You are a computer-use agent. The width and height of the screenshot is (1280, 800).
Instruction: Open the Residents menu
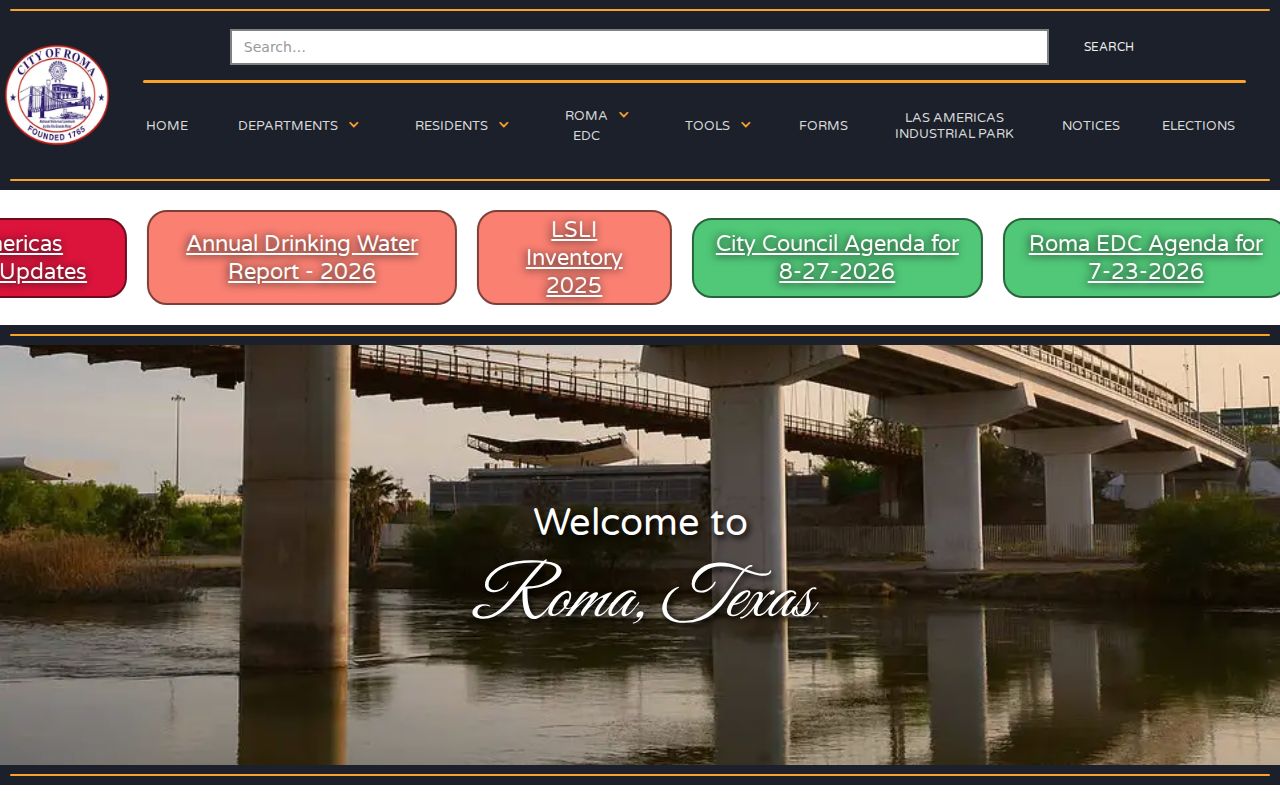(451, 126)
